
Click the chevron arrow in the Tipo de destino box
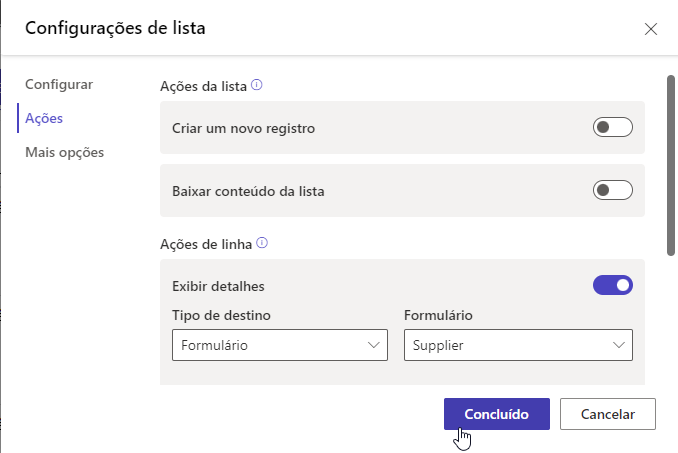(x=375, y=345)
